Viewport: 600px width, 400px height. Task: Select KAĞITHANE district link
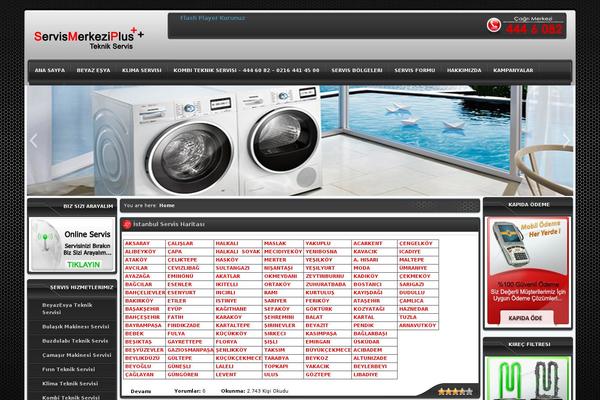231,309
